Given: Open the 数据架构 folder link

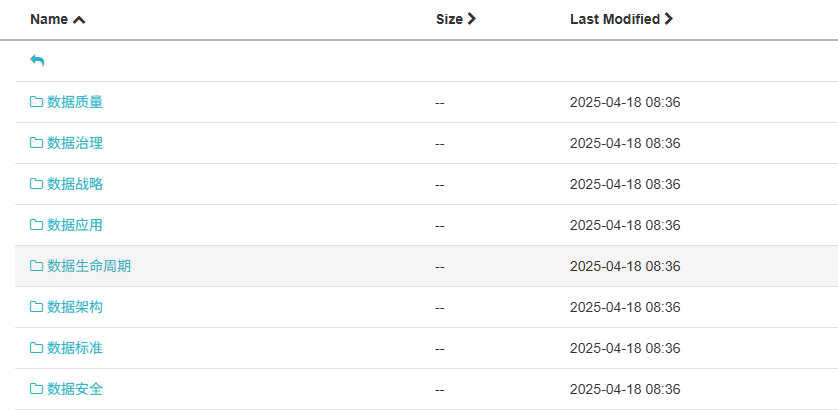Looking at the screenshot, I should 75,307.
